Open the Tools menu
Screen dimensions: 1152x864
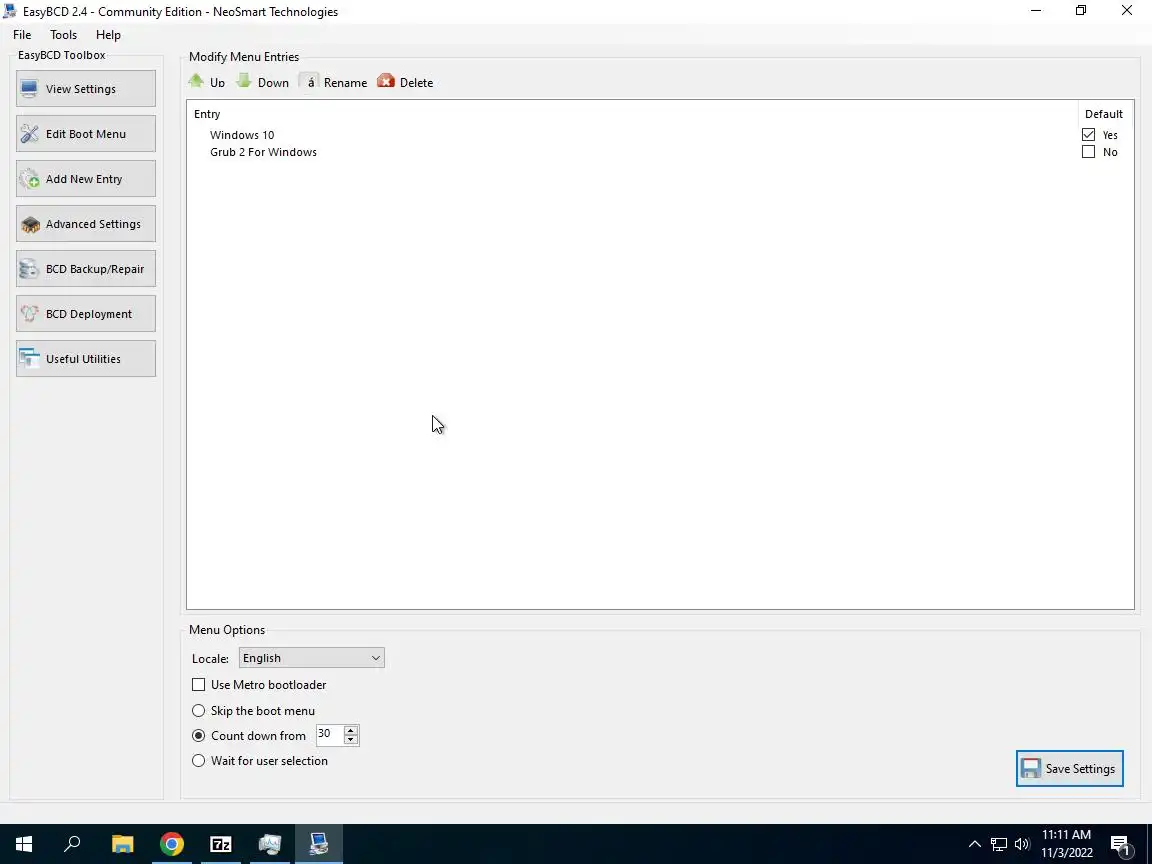[x=63, y=35]
